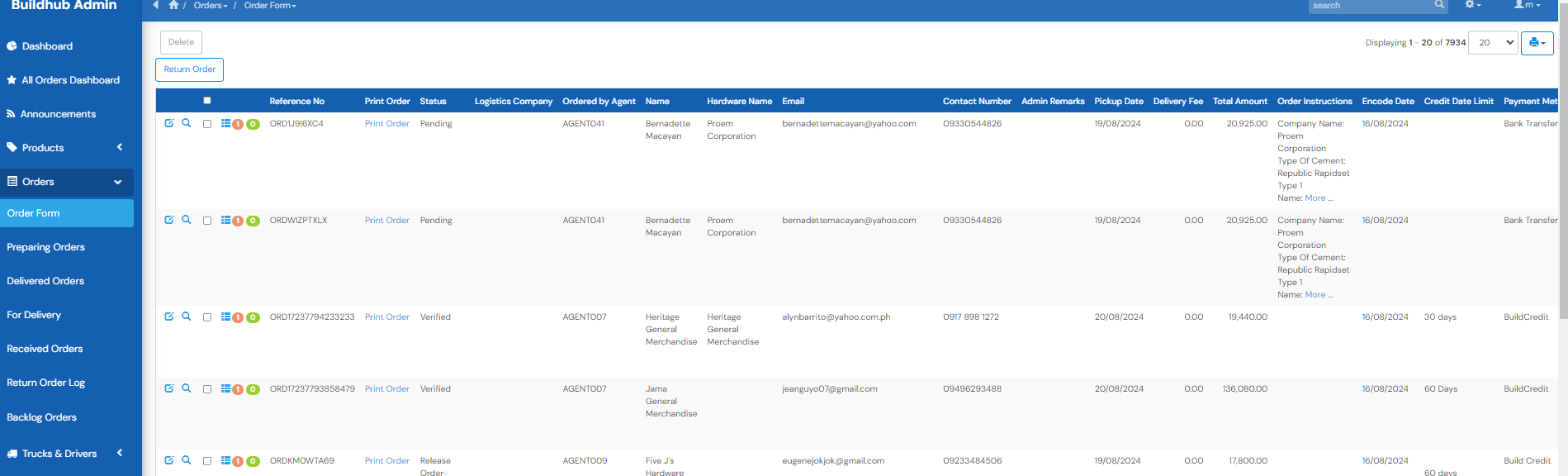This screenshot has height=476, width=1568.
Task: Expand the Products sidebar submenu
Action: (x=66, y=148)
